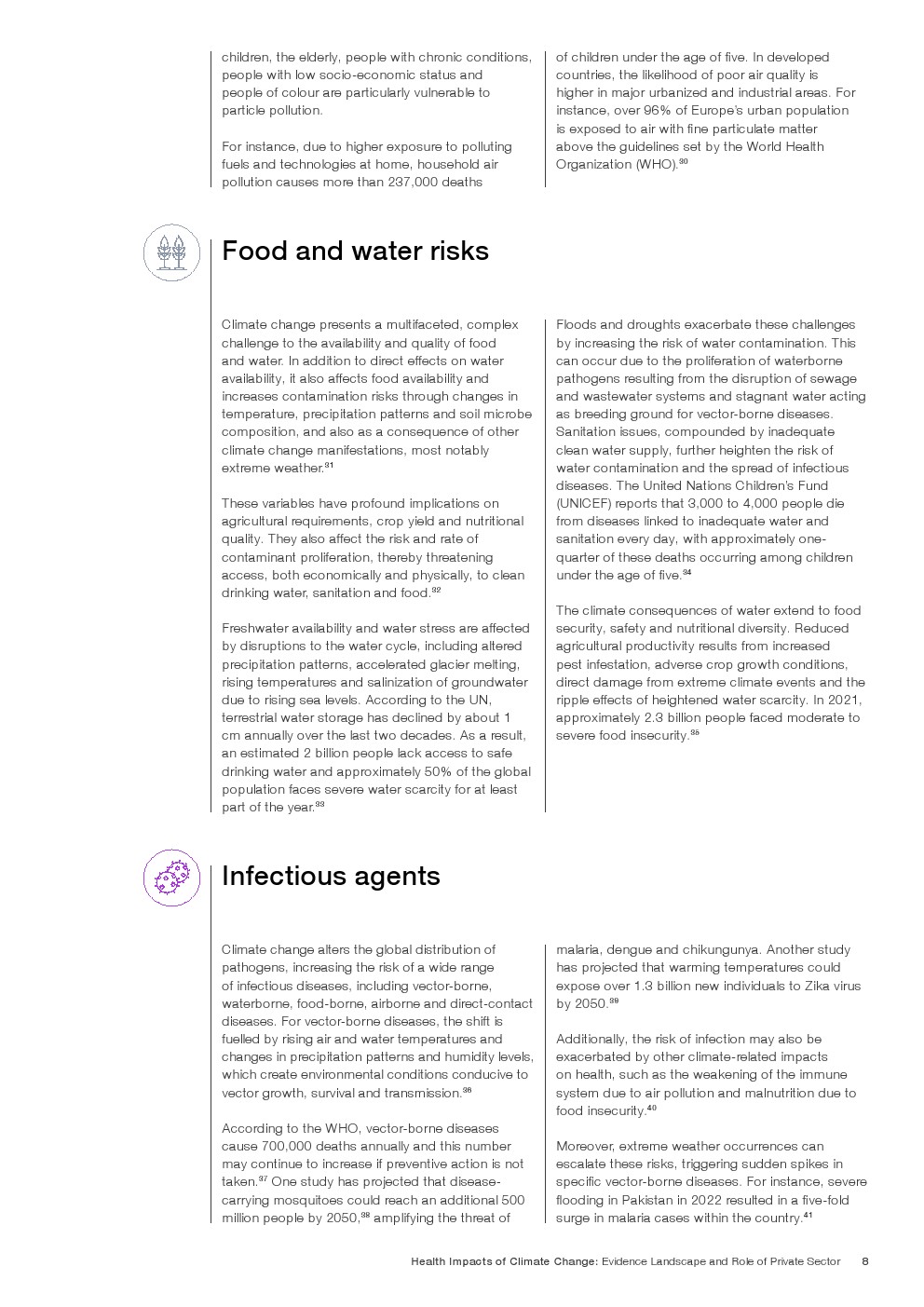924x1307 pixels.
Task: Click the wheat icon beside Food and water risks
Action: click(171, 252)
